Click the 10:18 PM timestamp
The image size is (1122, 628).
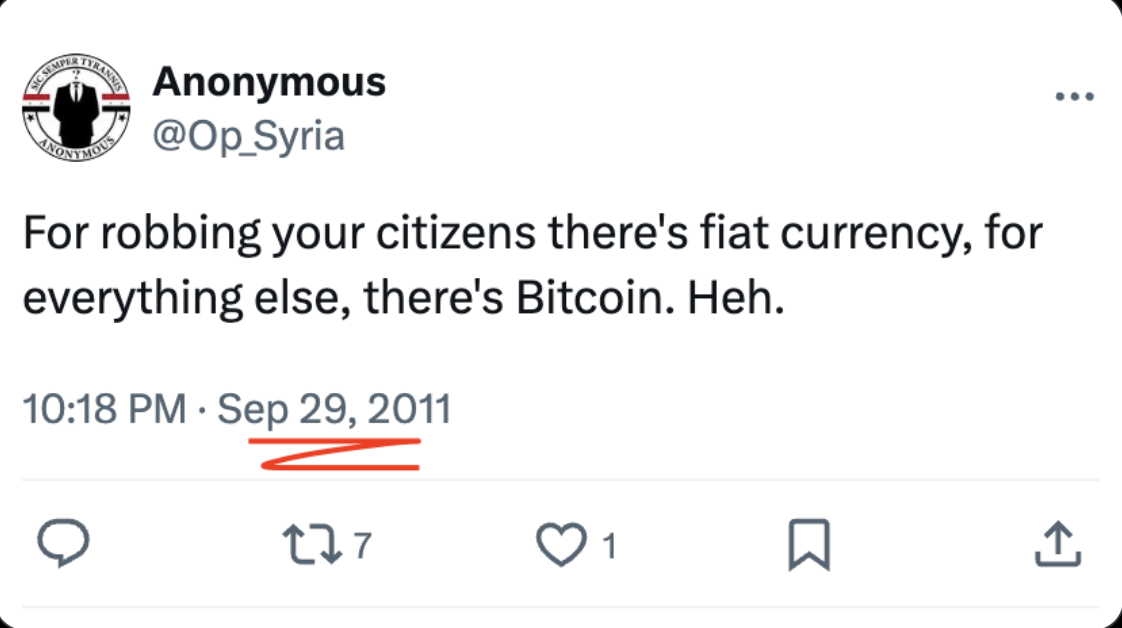tap(104, 409)
